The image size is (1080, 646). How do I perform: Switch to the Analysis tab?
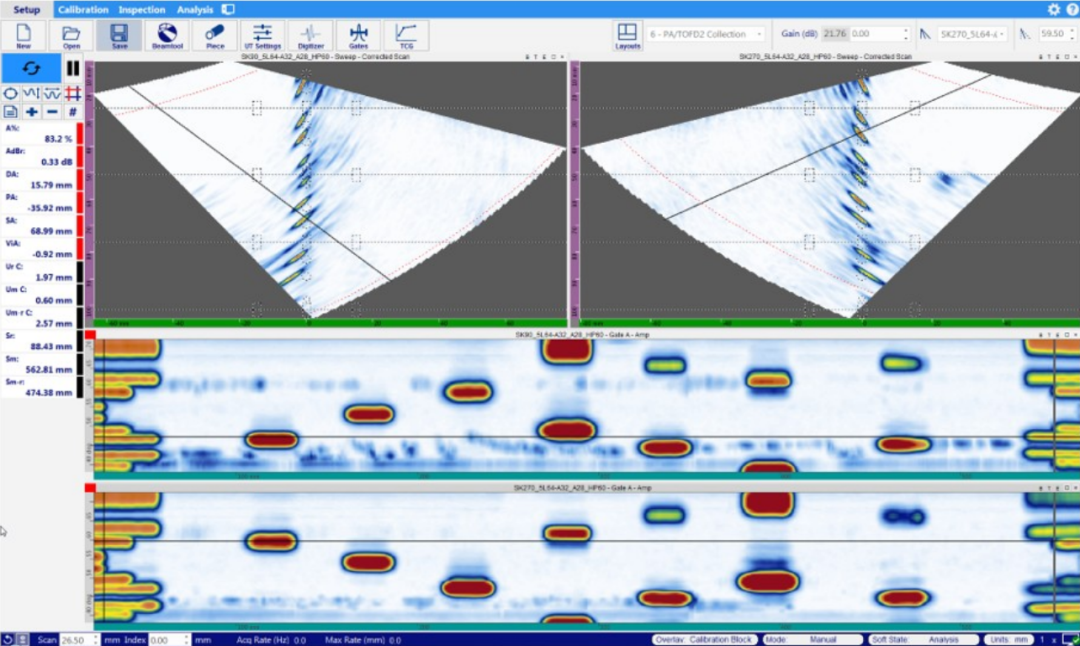coord(195,10)
